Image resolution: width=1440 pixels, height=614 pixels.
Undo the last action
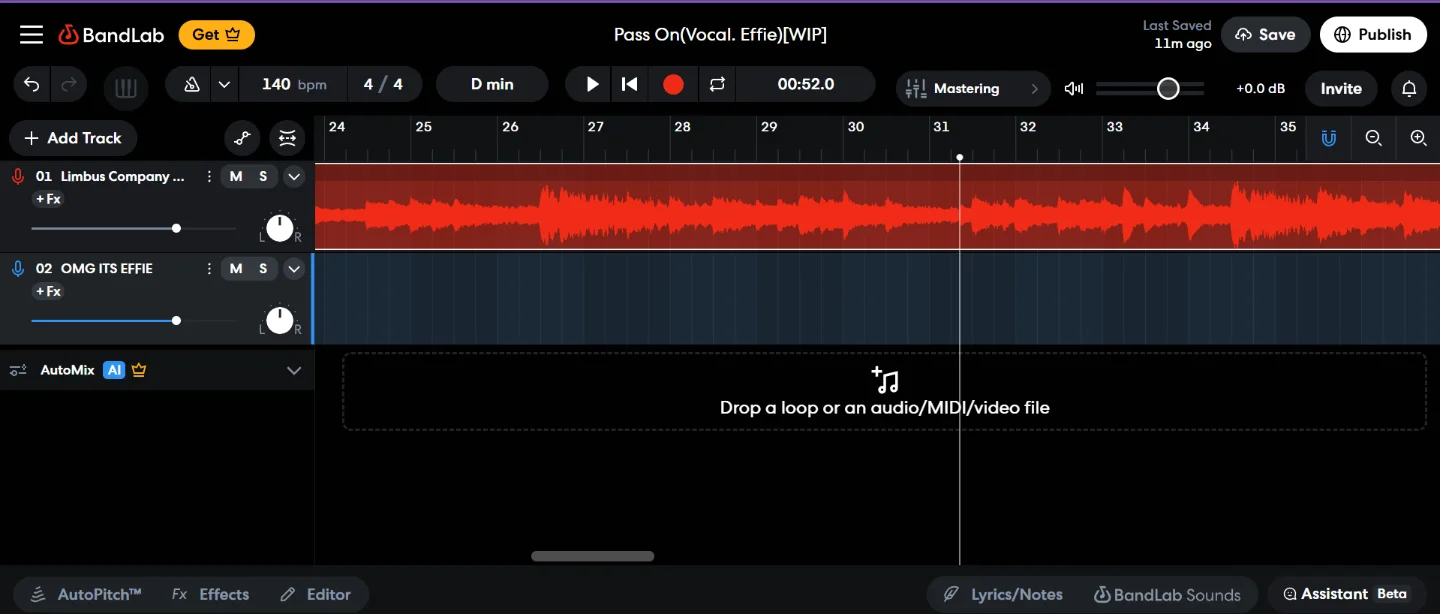coord(32,85)
